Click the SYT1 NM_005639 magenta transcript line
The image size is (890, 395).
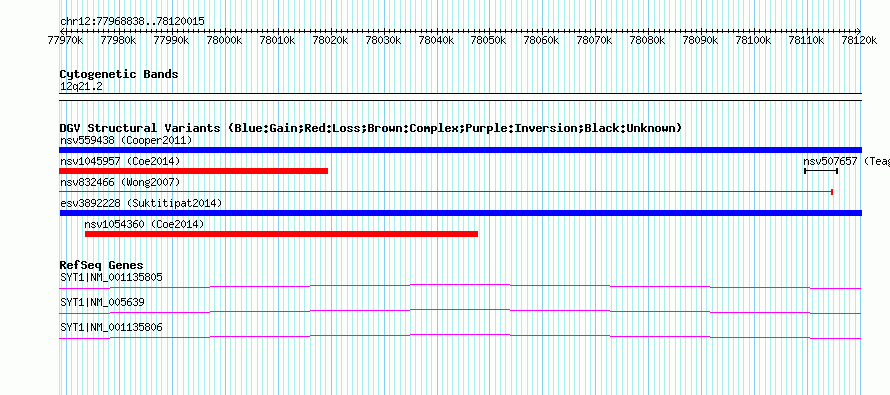pyautogui.click(x=460, y=311)
